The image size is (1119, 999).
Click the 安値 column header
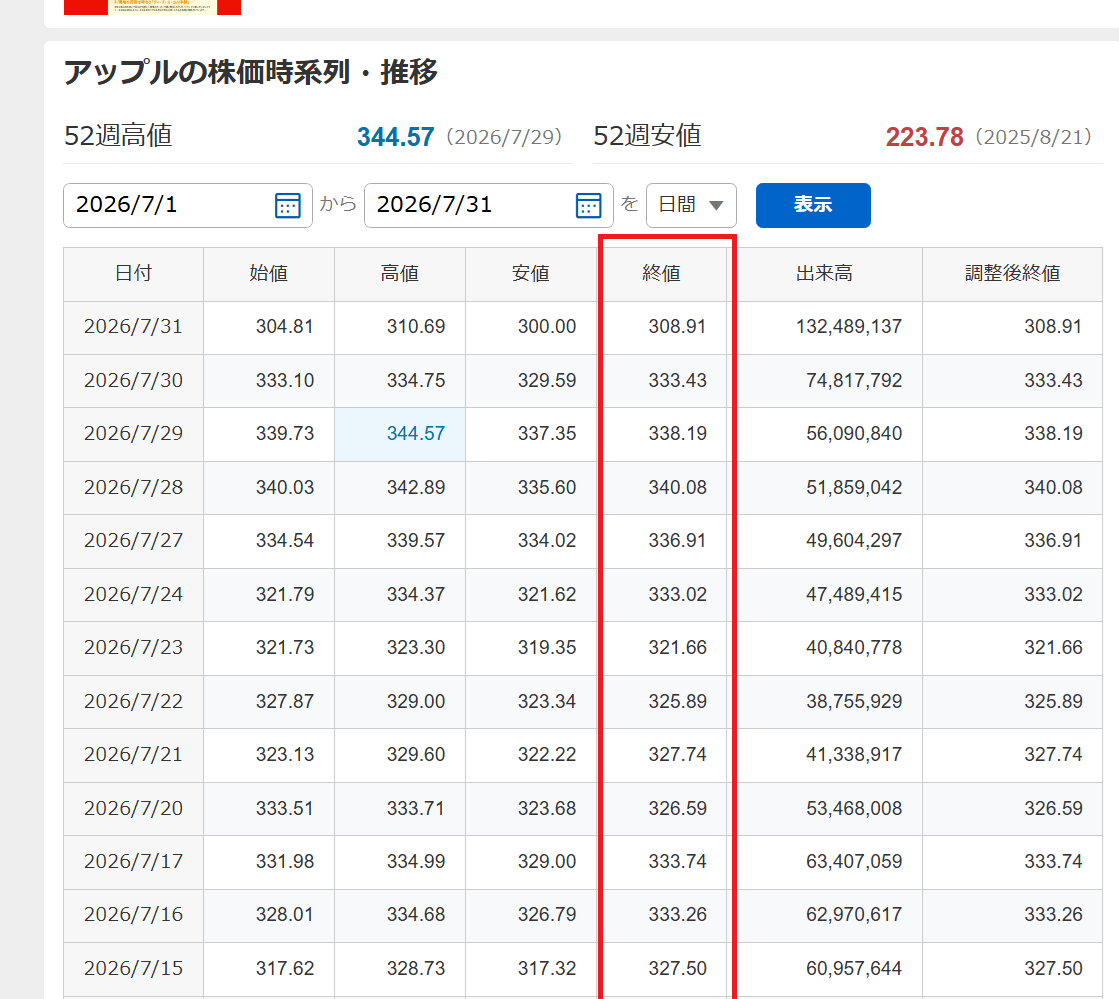pos(531,274)
